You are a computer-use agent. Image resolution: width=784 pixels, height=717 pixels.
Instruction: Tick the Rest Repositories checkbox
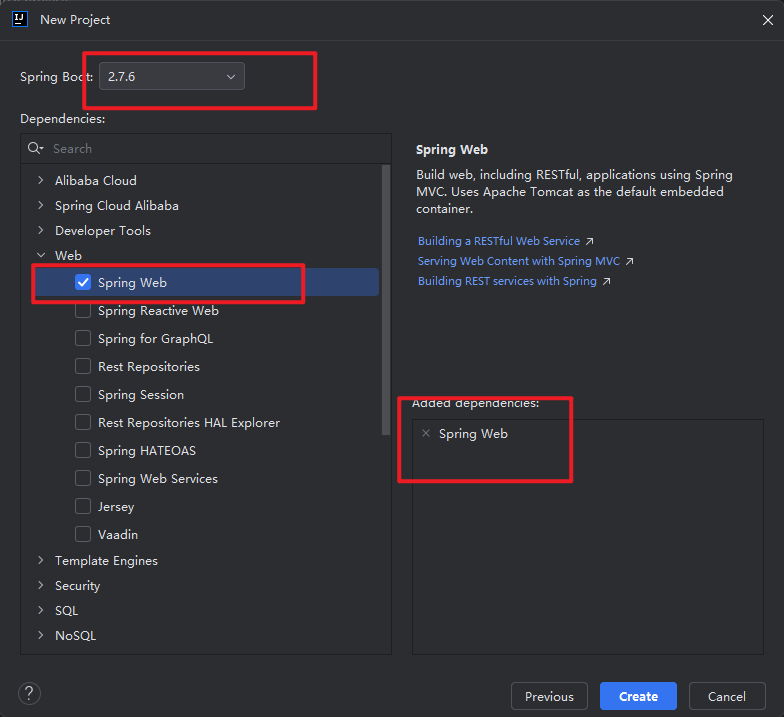pos(83,366)
